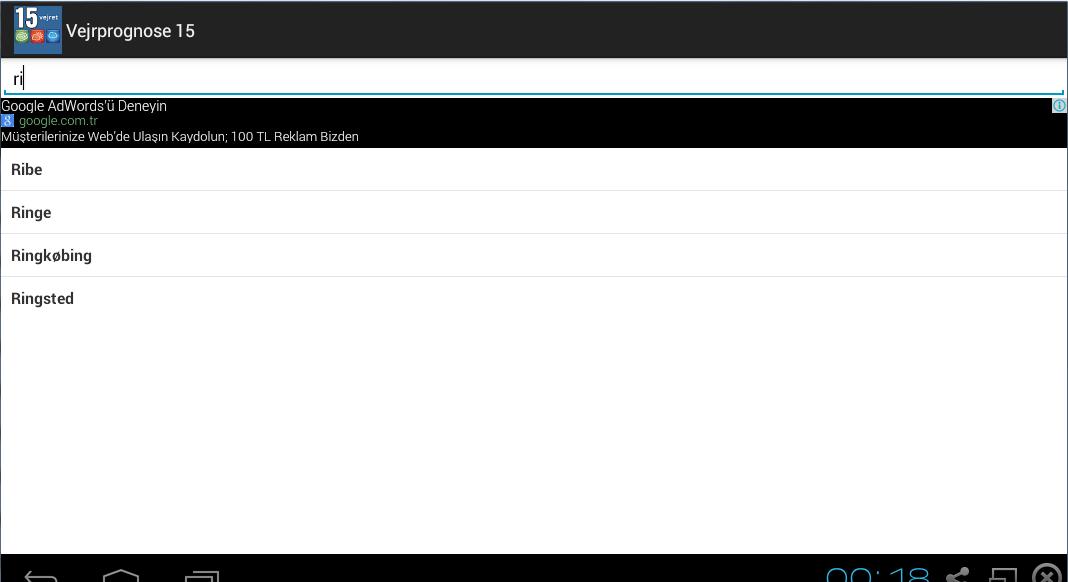The height and width of the screenshot is (582, 1068).
Task: Click the window resize icon beside share
Action: click(x=1003, y=576)
